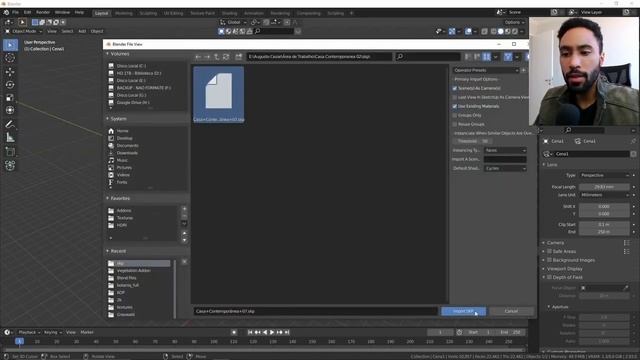Click the Cancel button
Screen dimensions: 640x360
pos(511,311)
